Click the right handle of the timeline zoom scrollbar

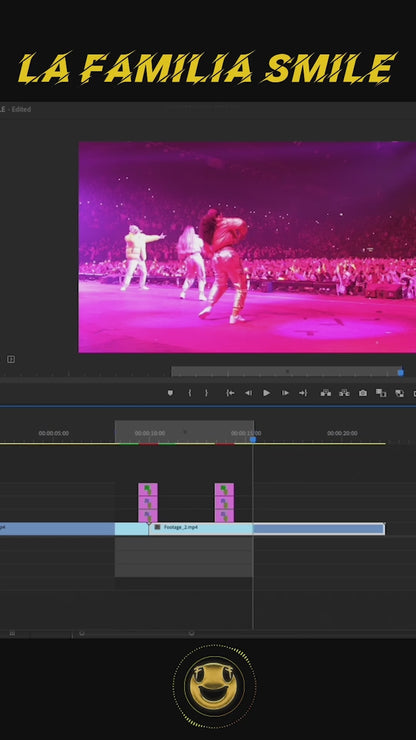(x=191, y=633)
